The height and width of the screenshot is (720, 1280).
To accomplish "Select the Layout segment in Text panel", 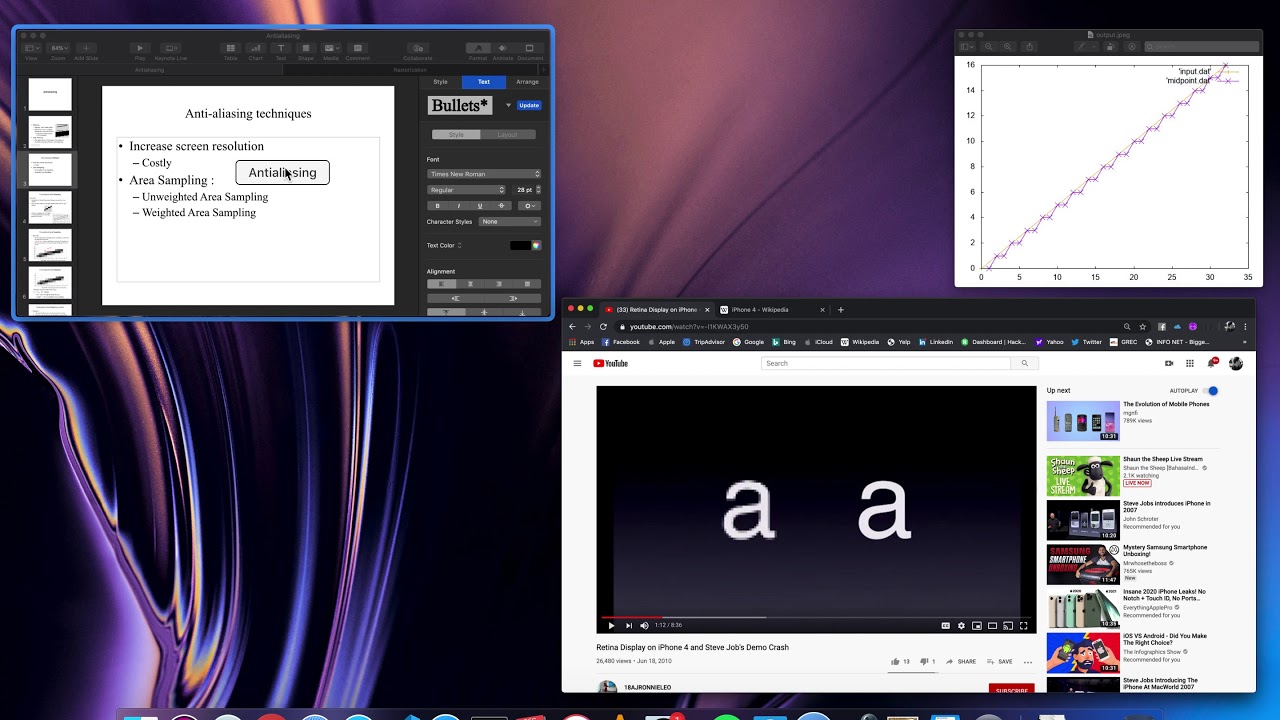I will click(x=508, y=134).
